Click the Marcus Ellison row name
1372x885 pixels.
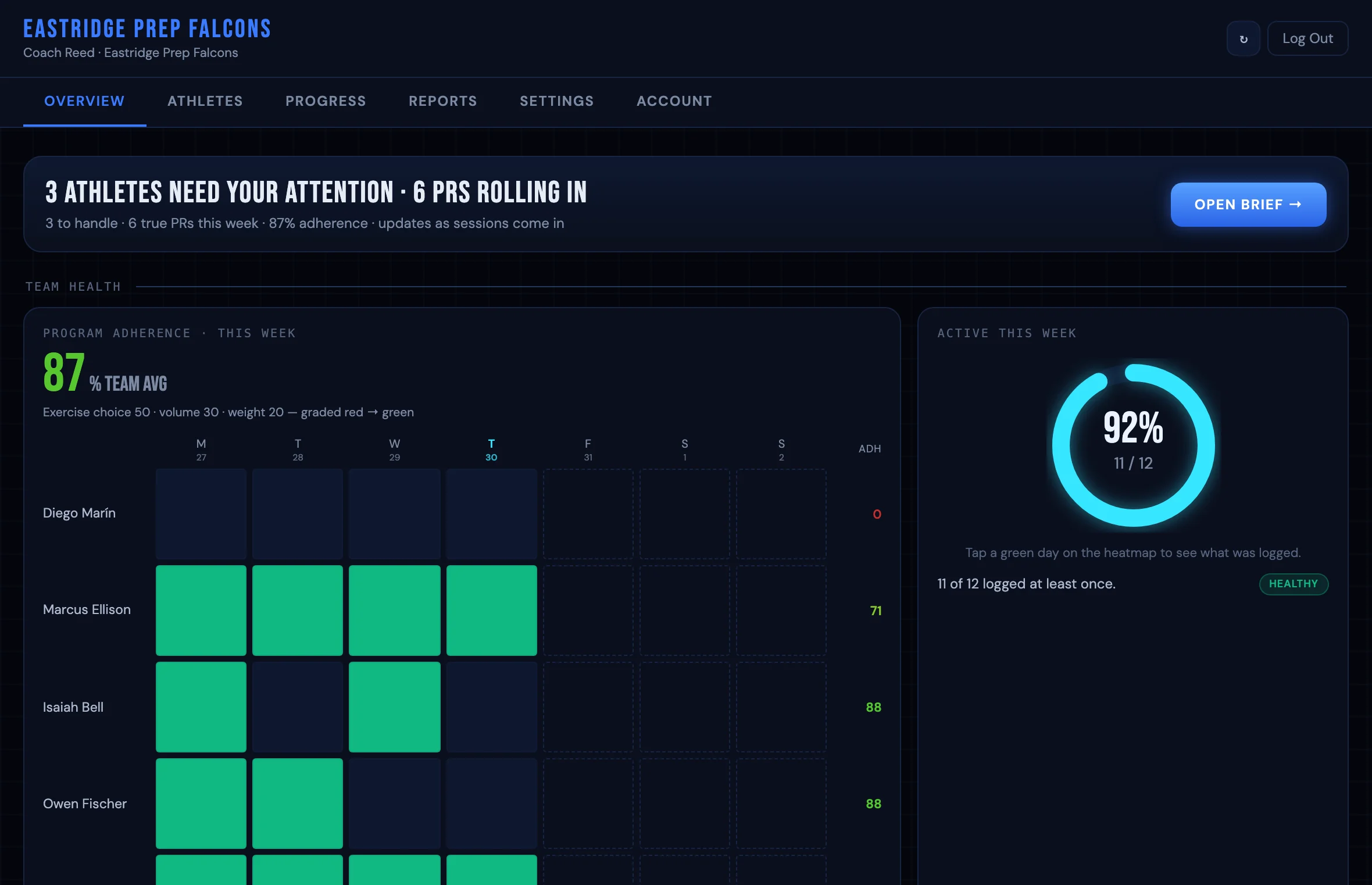[x=87, y=609]
